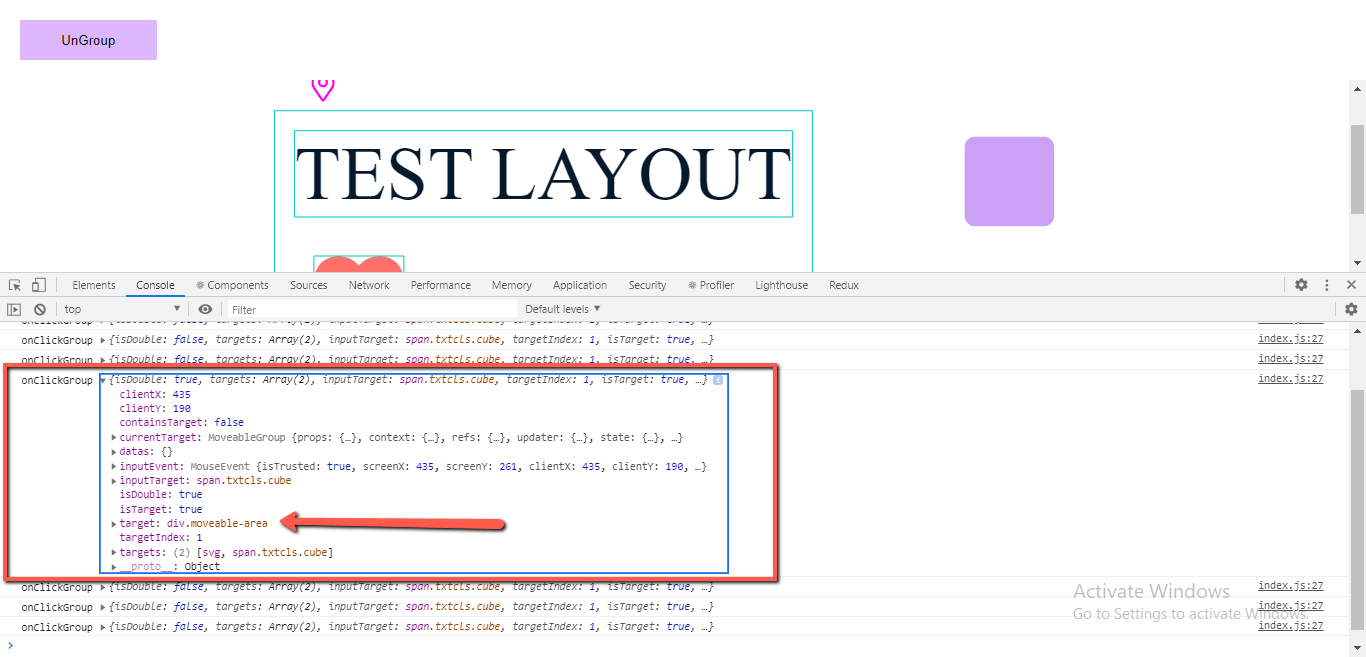Focus the console Filter input field

372,310
